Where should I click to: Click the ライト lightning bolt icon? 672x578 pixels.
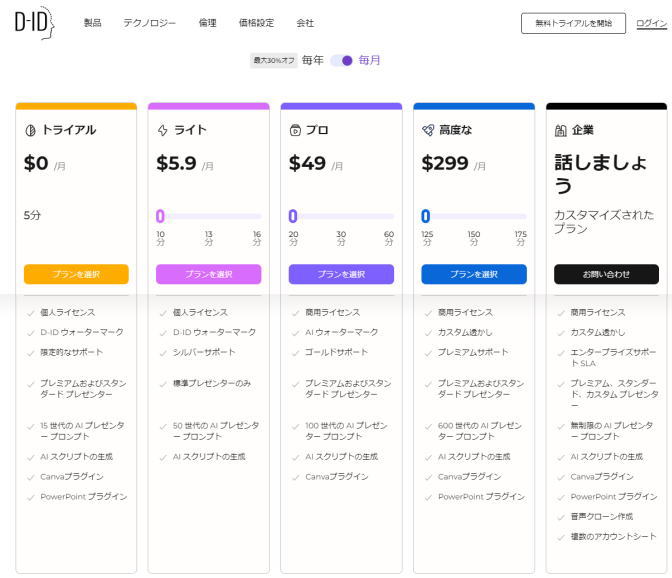tap(162, 130)
